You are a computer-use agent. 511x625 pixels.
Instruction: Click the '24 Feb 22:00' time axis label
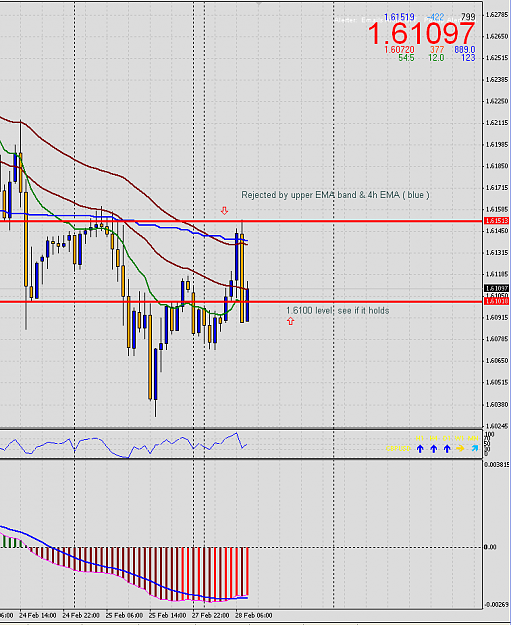click(x=81, y=615)
